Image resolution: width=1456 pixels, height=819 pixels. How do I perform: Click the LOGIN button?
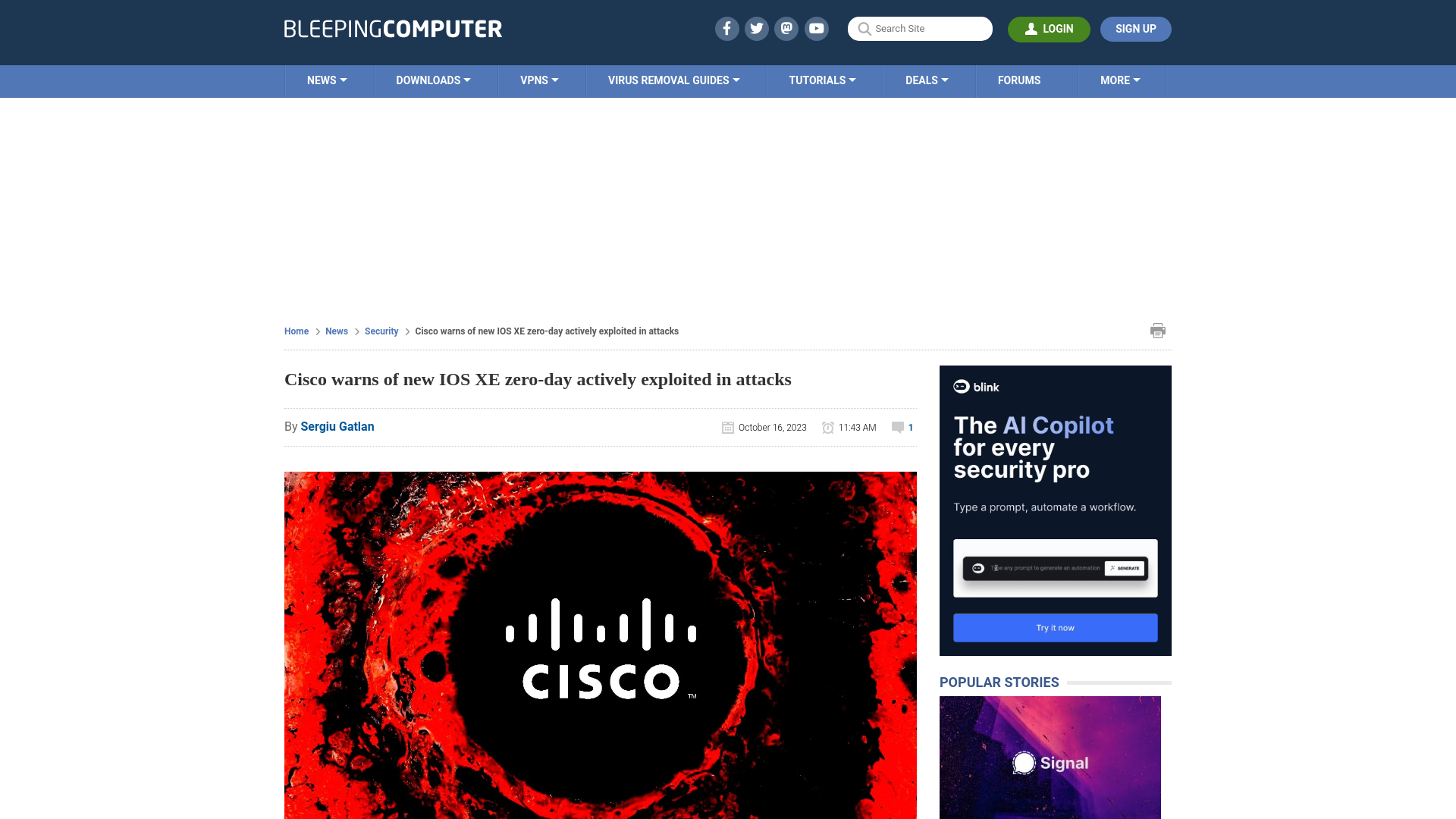pyautogui.click(x=1049, y=29)
